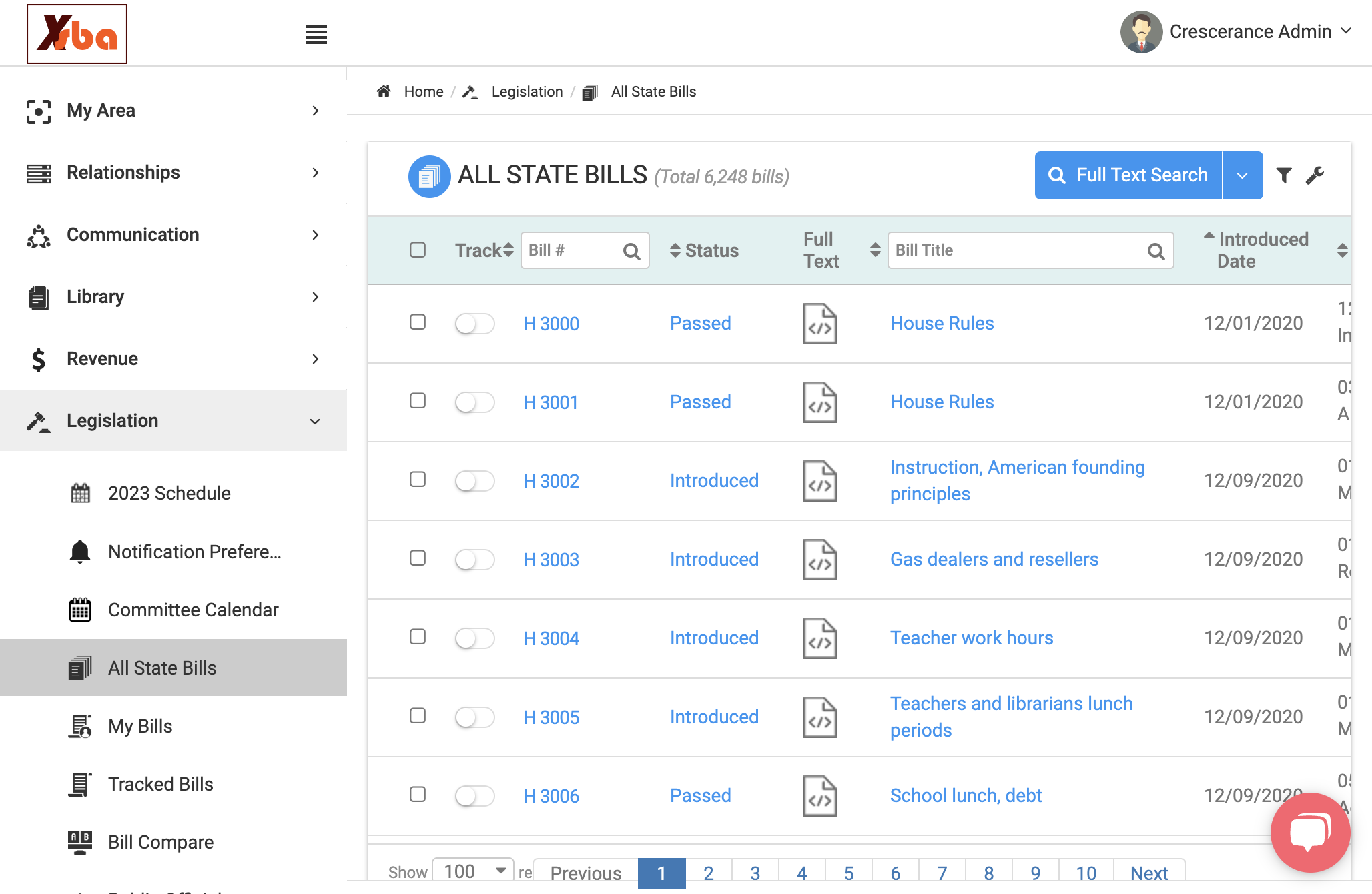
Task: Click the Bill Title search magnifier icon
Action: tap(1156, 251)
